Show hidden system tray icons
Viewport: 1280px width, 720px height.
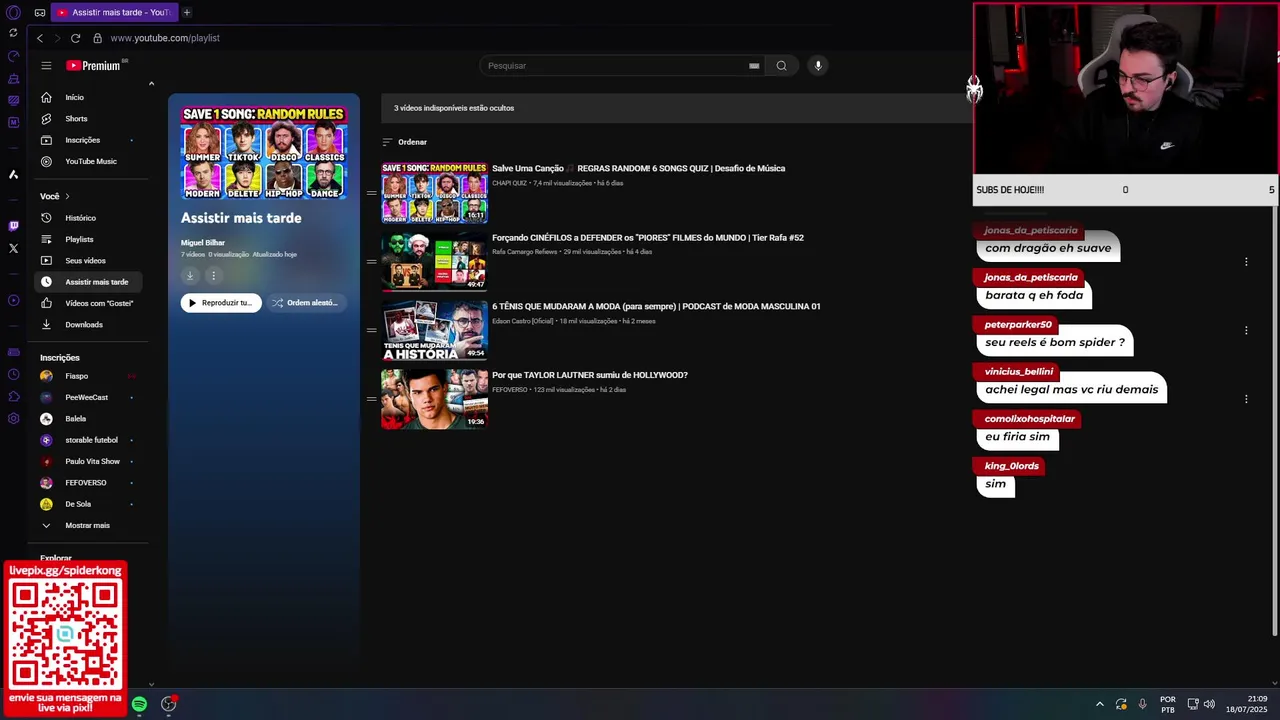(1099, 704)
